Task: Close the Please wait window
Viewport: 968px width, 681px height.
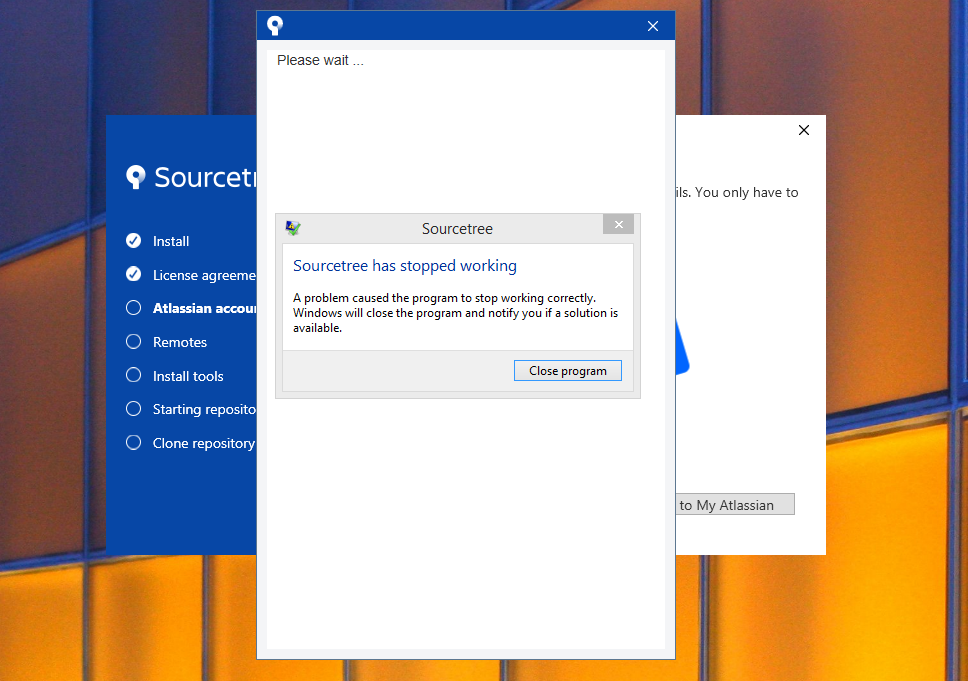Action: [x=653, y=26]
